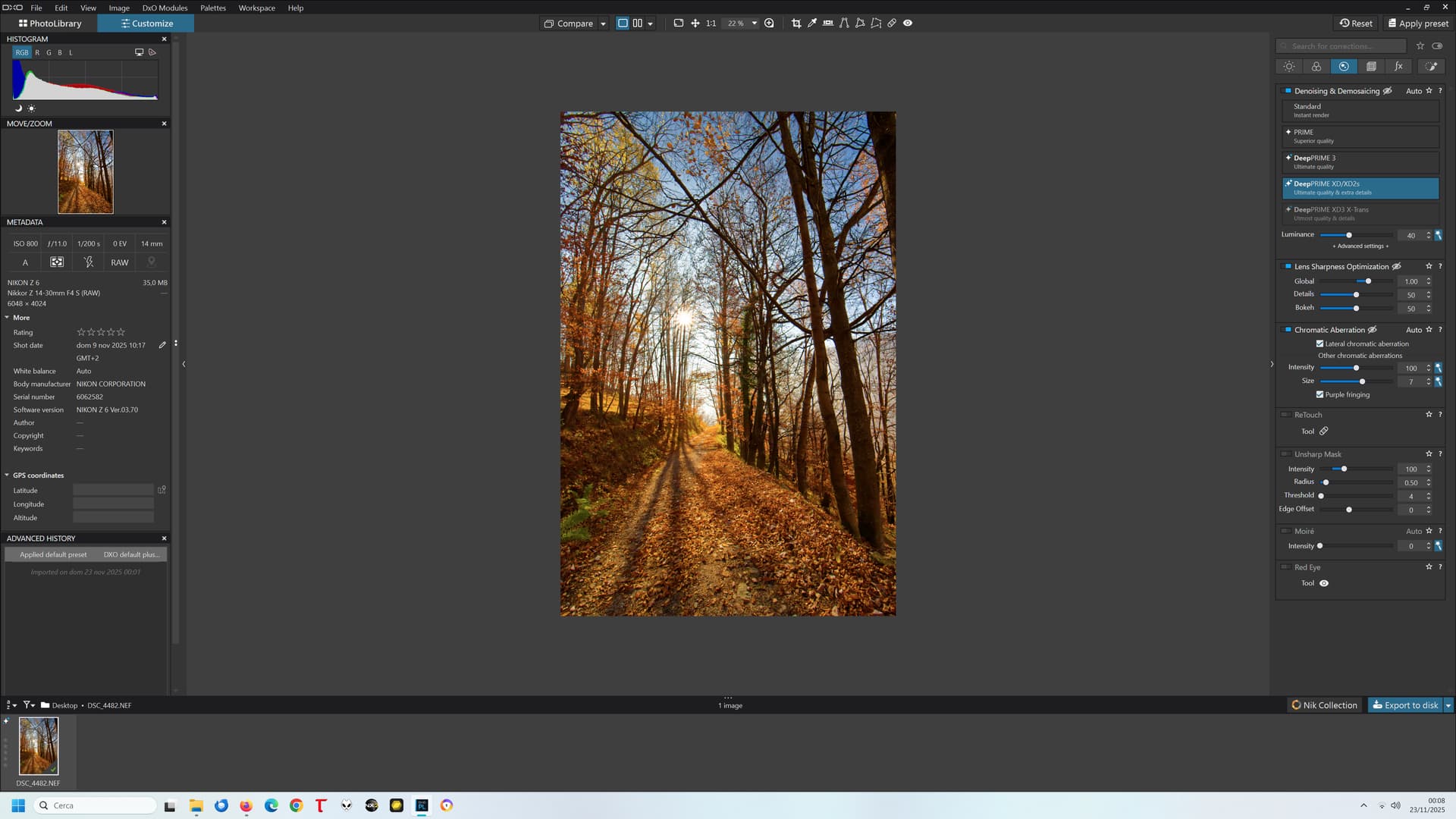
Task: Switch to the Light corrections palette icon
Action: (x=1288, y=67)
